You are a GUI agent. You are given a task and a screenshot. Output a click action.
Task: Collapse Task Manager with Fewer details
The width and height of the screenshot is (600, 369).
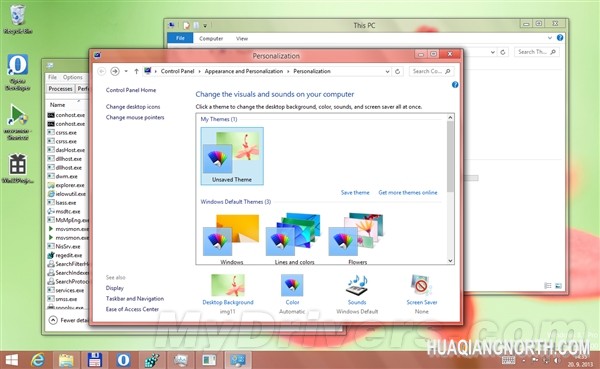coord(68,320)
